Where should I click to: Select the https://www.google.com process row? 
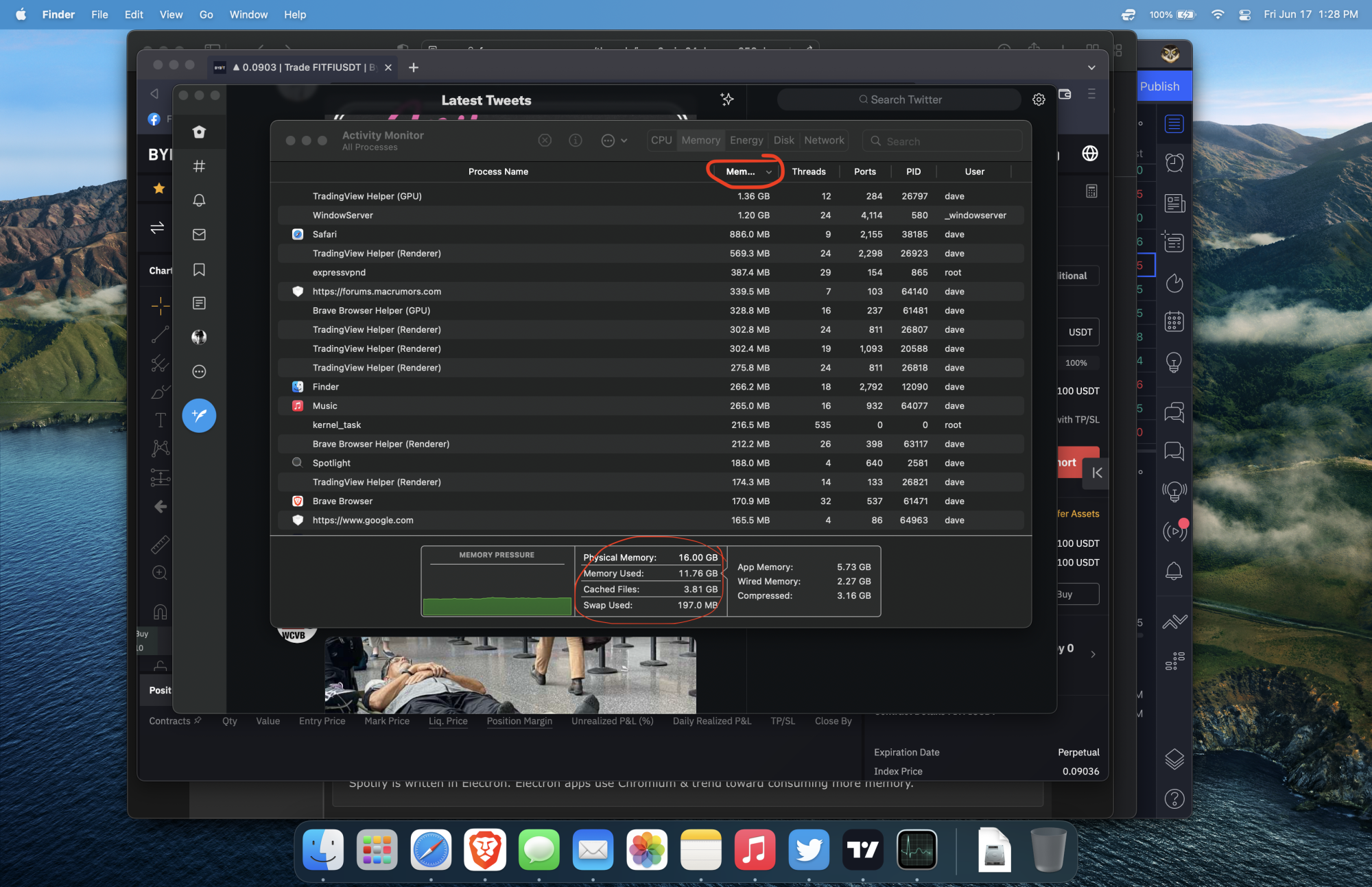click(650, 521)
